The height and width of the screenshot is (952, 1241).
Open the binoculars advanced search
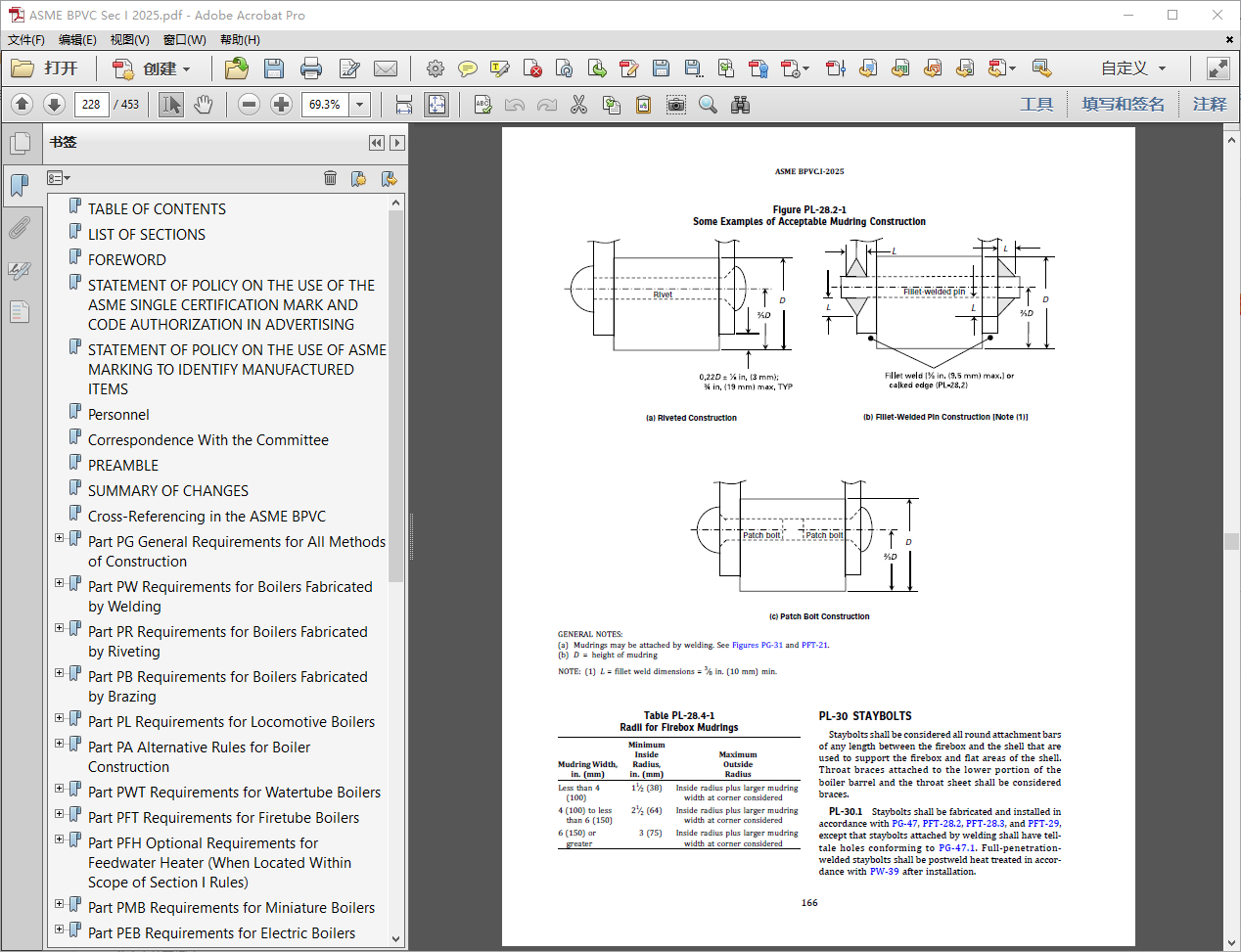pyautogui.click(x=740, y=105)
